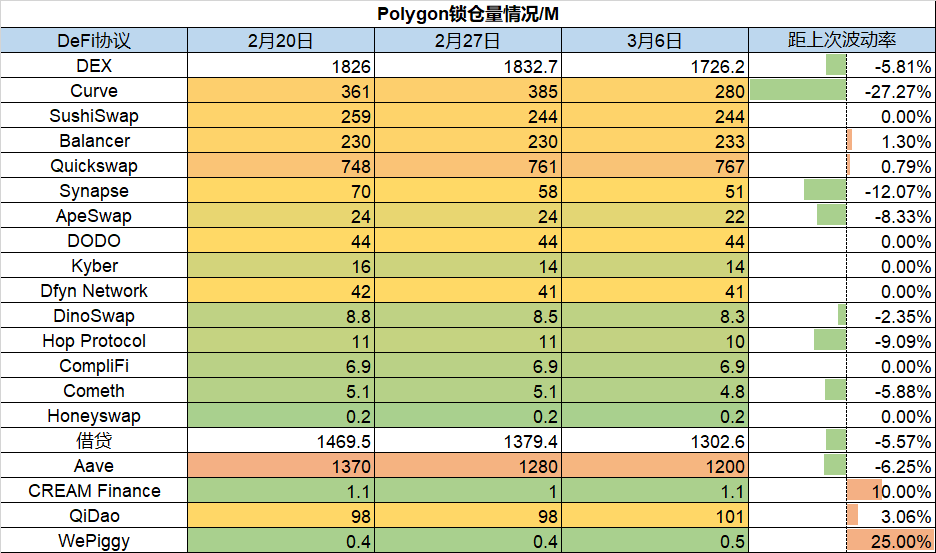Select Synapse value 70
Image resolution: width=936 pixels, height=553 pixels.
click(281, 191)
